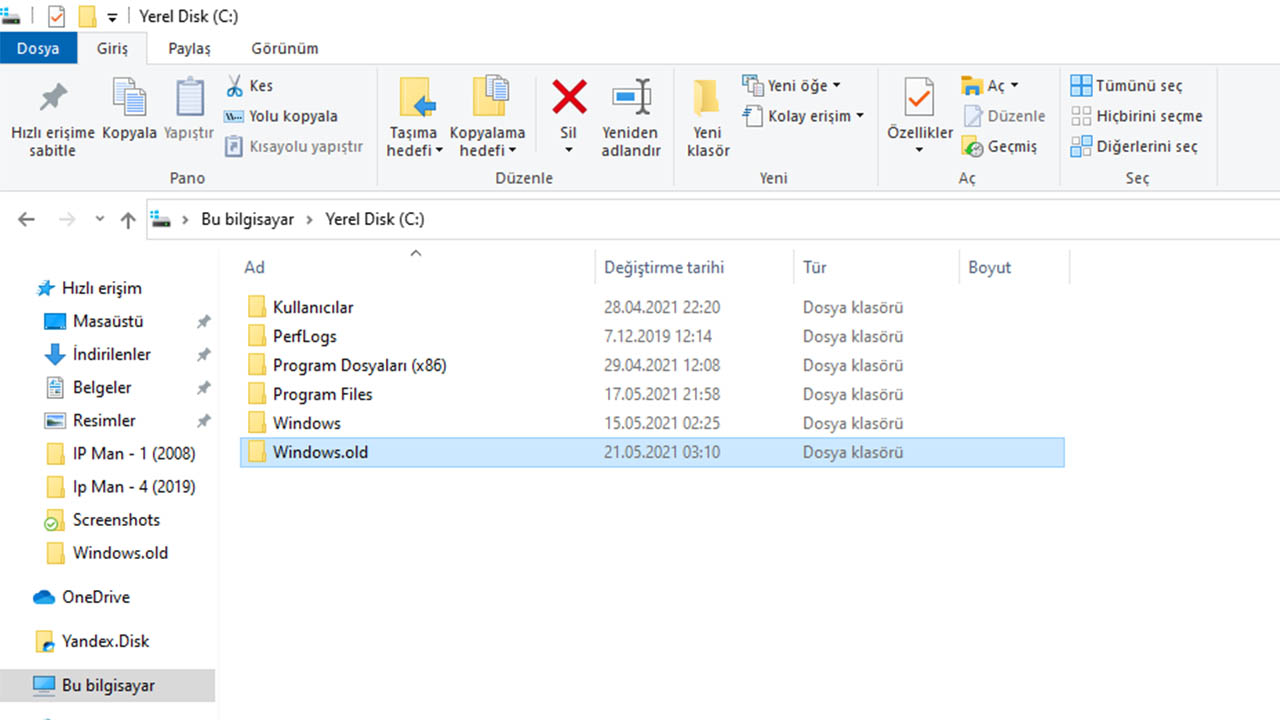Click the Kopyala copy icon
Image resolution: width=1280 pixels, height=720 pixels.
pyautogui.click(x=129, y=98)
